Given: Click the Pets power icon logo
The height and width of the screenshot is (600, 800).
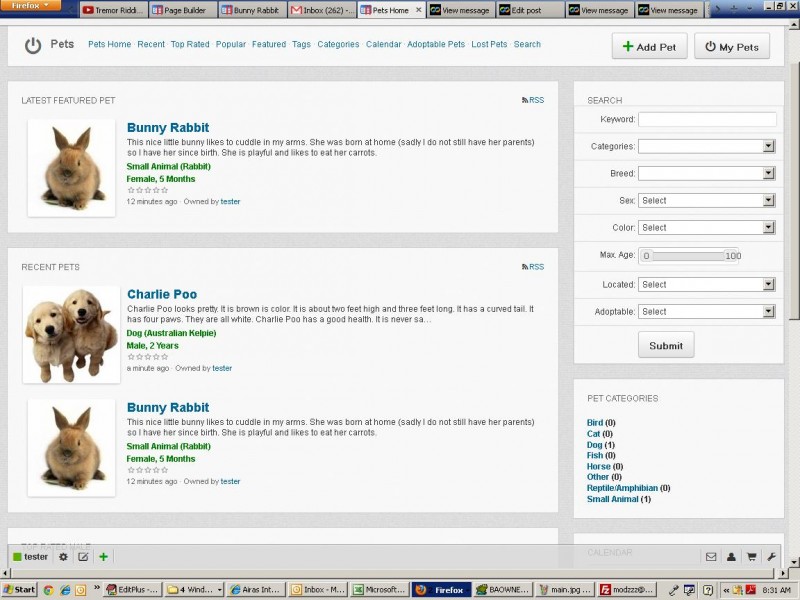Looking at the screenshot, I should 33,45.
